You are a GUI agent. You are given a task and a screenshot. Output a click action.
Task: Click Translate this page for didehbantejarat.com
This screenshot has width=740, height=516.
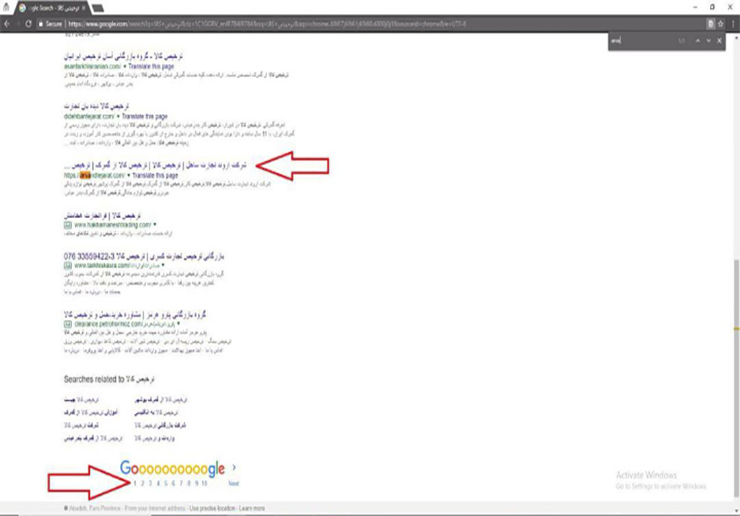152,118
